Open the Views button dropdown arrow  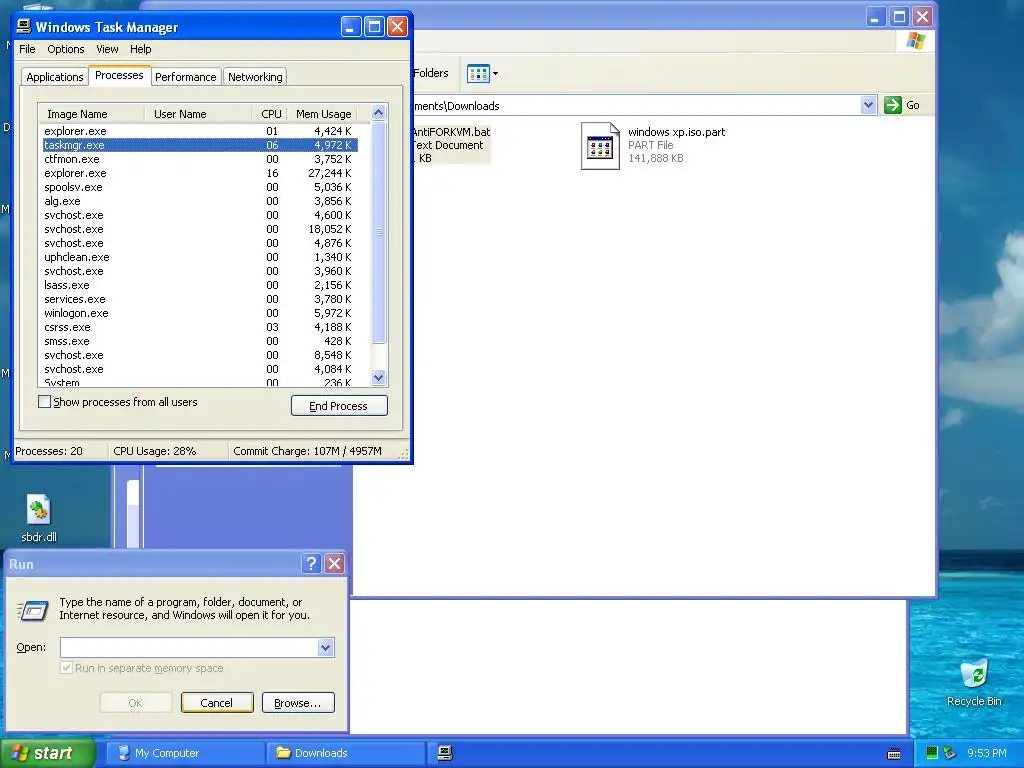click(x=495, y=74)
